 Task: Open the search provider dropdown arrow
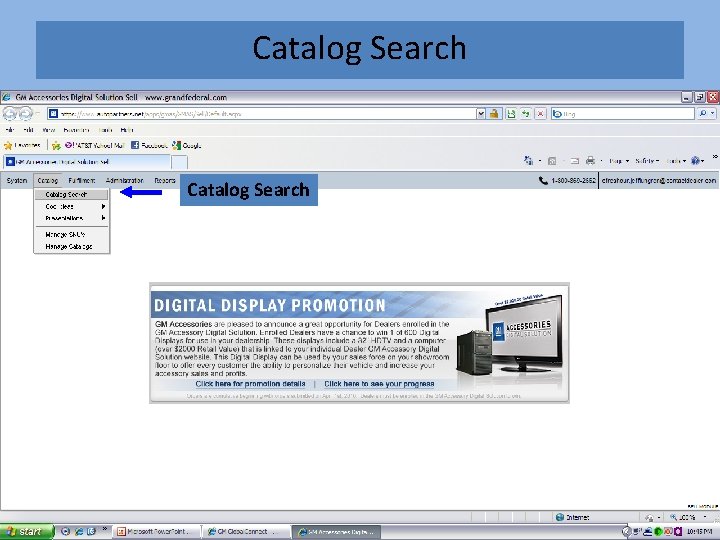tap(713, 113)
